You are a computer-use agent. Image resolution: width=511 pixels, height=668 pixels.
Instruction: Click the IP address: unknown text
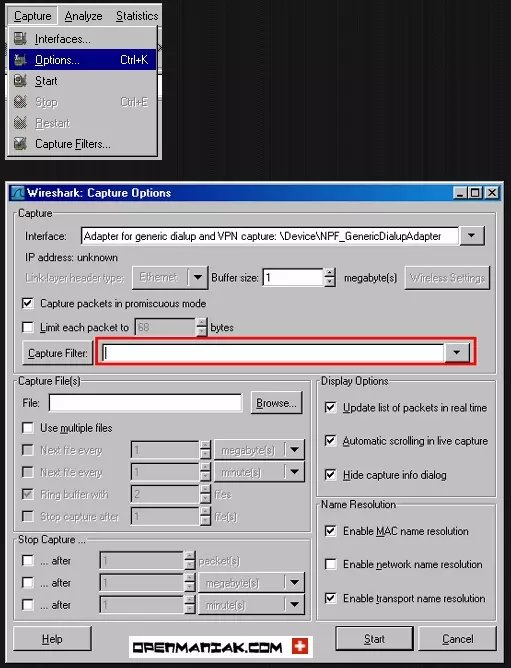[71, 257]
